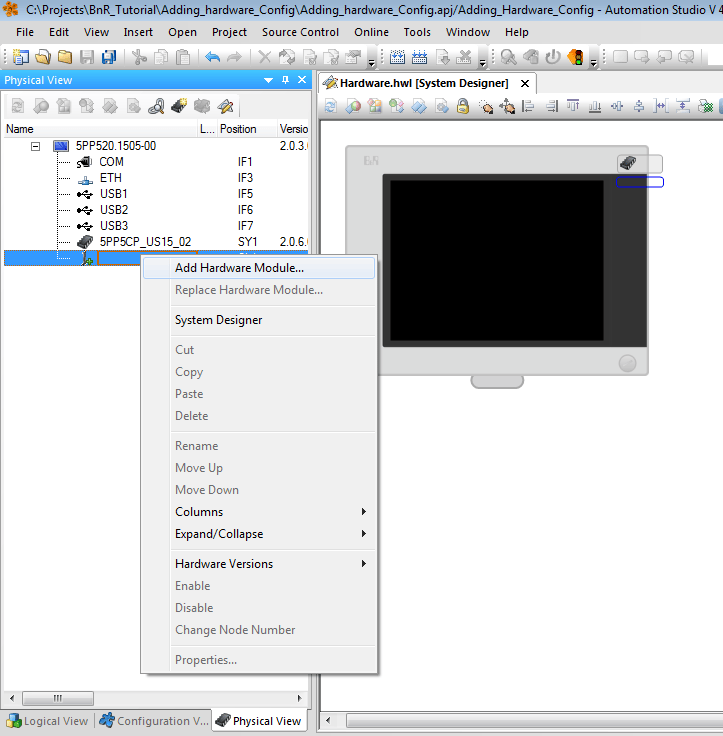Screen dimensions: 723x736
Task: Click the lock icon in System Designer toolbar
Action: pos(463,107)
